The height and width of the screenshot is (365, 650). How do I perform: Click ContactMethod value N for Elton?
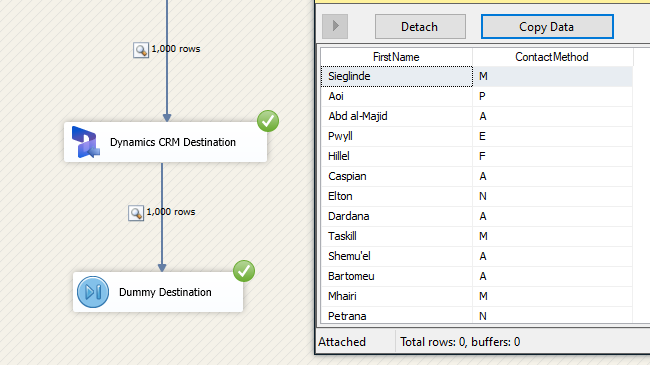pyautogui.click(x=553, y=196)
